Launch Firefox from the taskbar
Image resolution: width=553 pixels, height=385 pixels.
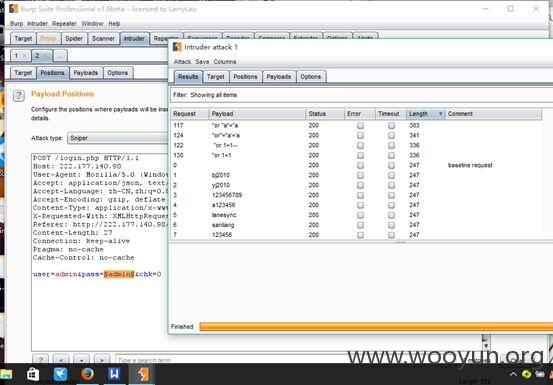click(x=87, y=374)
